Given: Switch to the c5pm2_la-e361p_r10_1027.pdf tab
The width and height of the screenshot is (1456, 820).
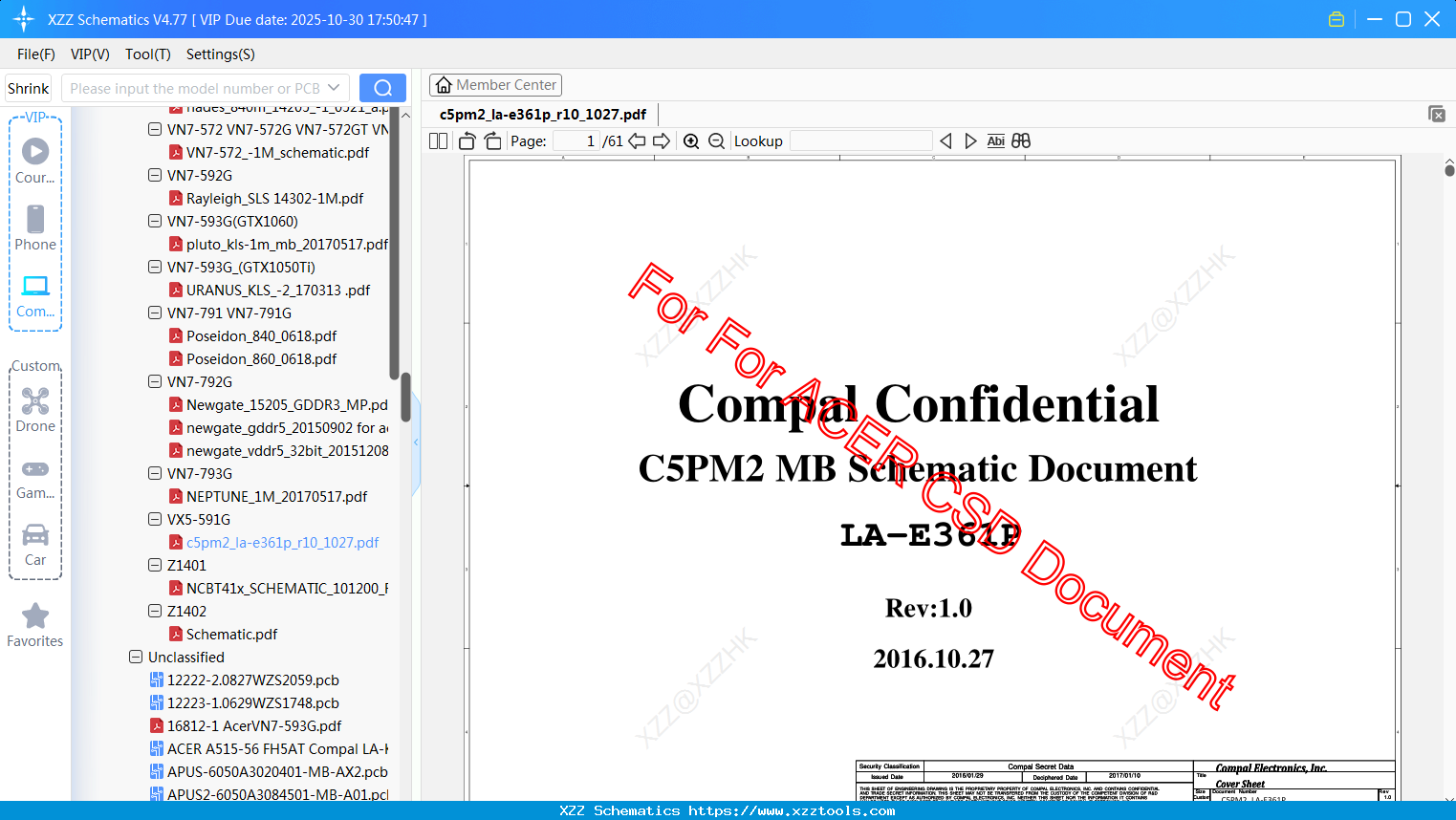Looking at the screenshot, I should tap(543, 115).
